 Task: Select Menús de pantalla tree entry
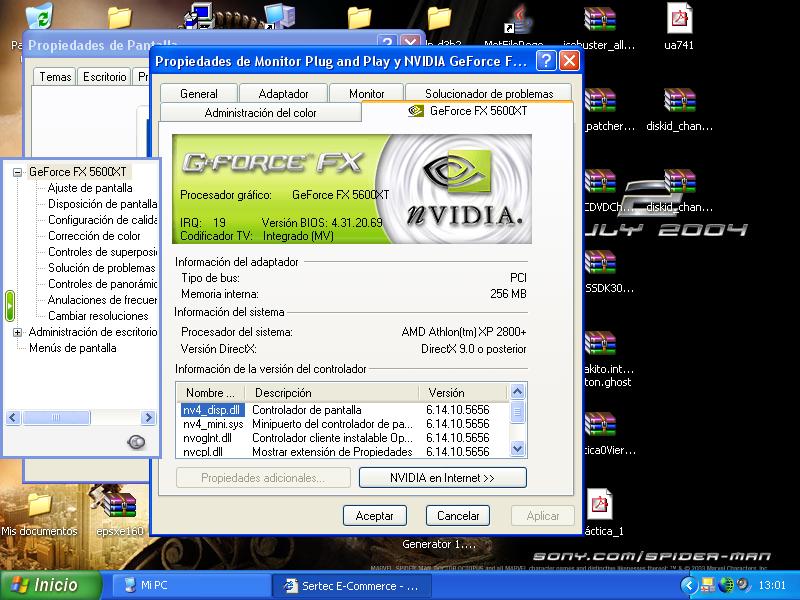(72, 348)
